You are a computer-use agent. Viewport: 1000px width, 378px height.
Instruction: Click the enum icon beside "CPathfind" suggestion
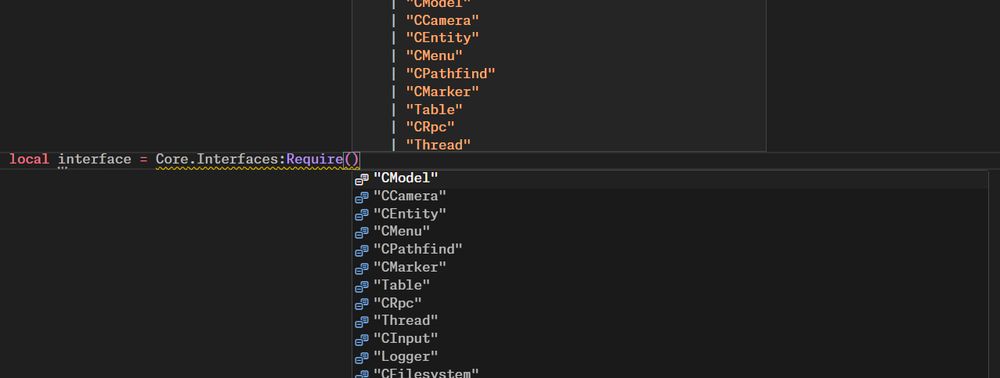tap(362, 250)
